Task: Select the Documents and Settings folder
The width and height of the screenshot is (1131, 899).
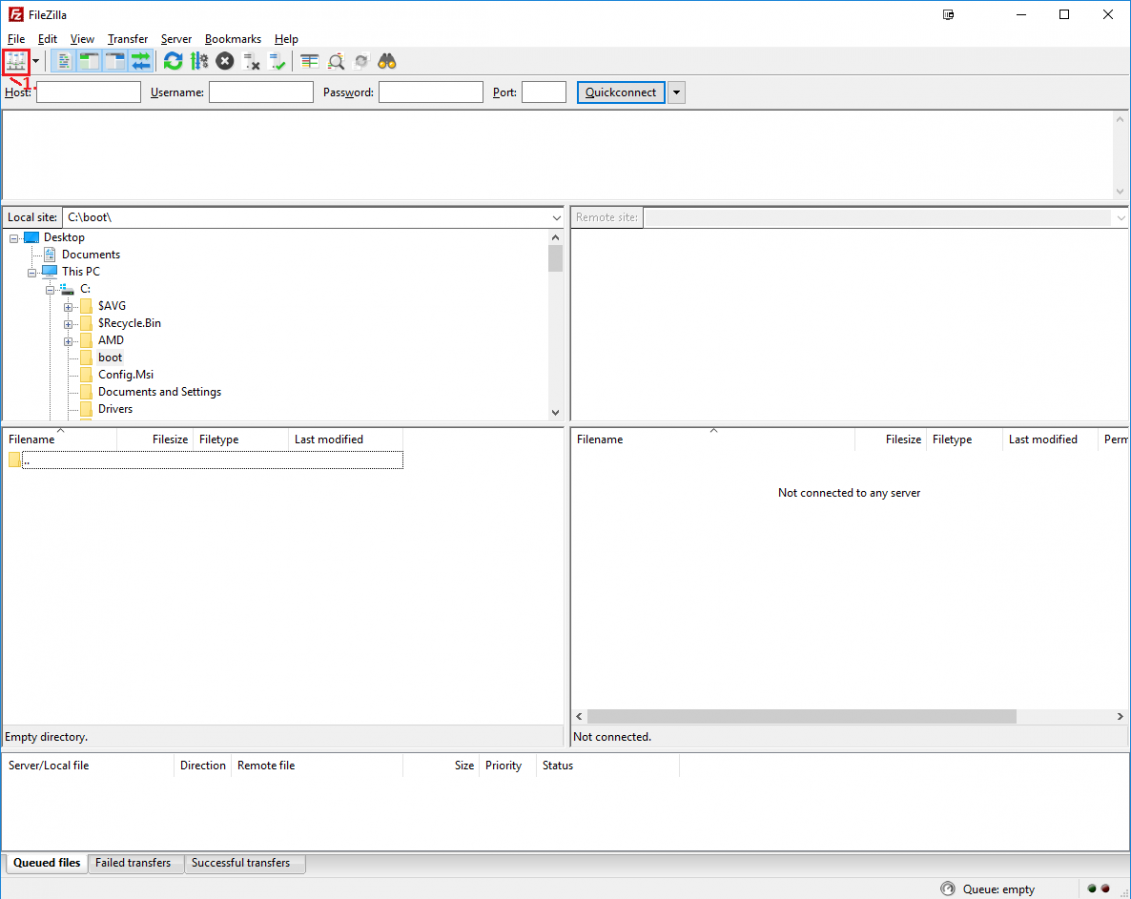Action: coord(159,392)
